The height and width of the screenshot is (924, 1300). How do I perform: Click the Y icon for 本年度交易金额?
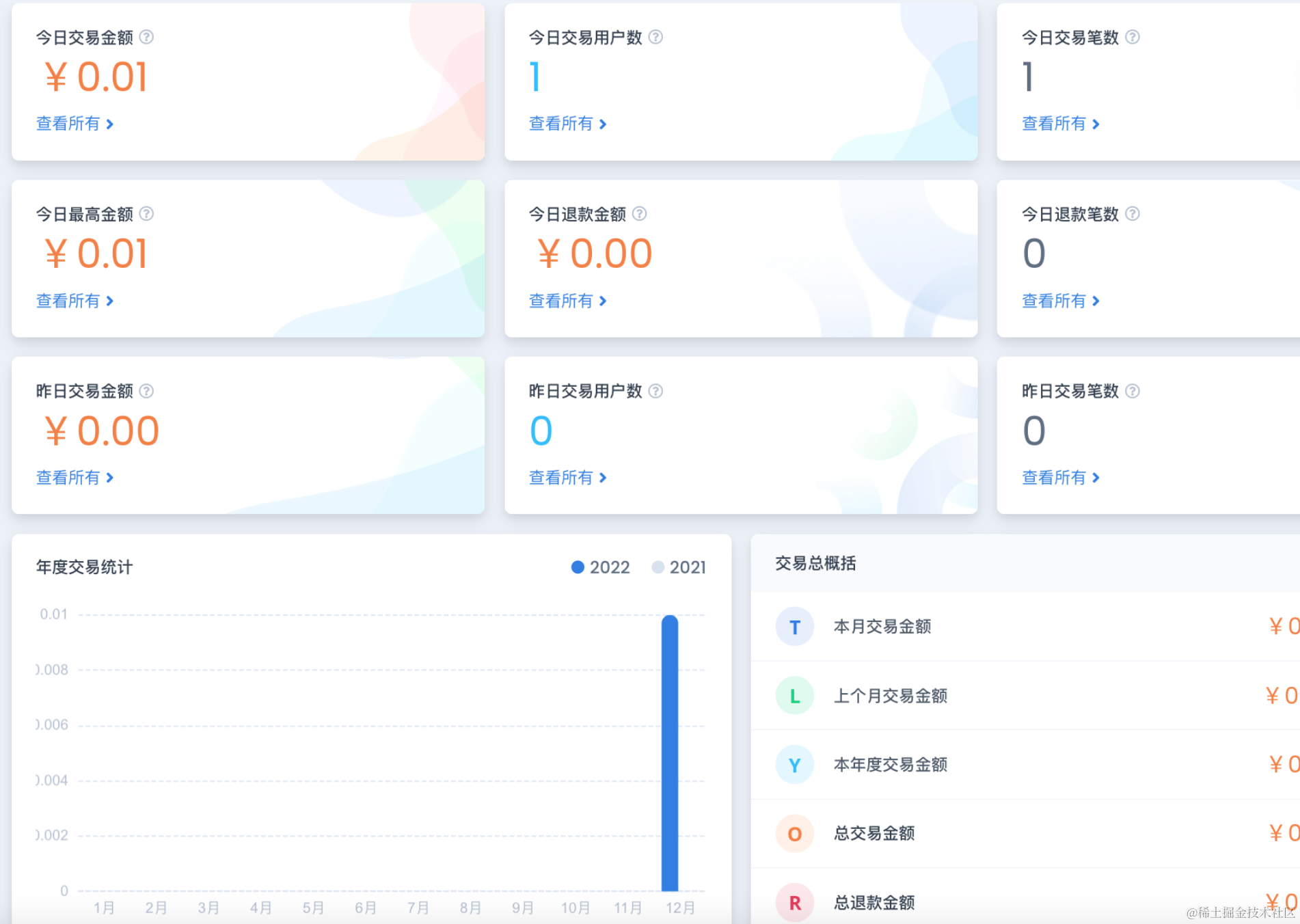[x=794, y=765]
